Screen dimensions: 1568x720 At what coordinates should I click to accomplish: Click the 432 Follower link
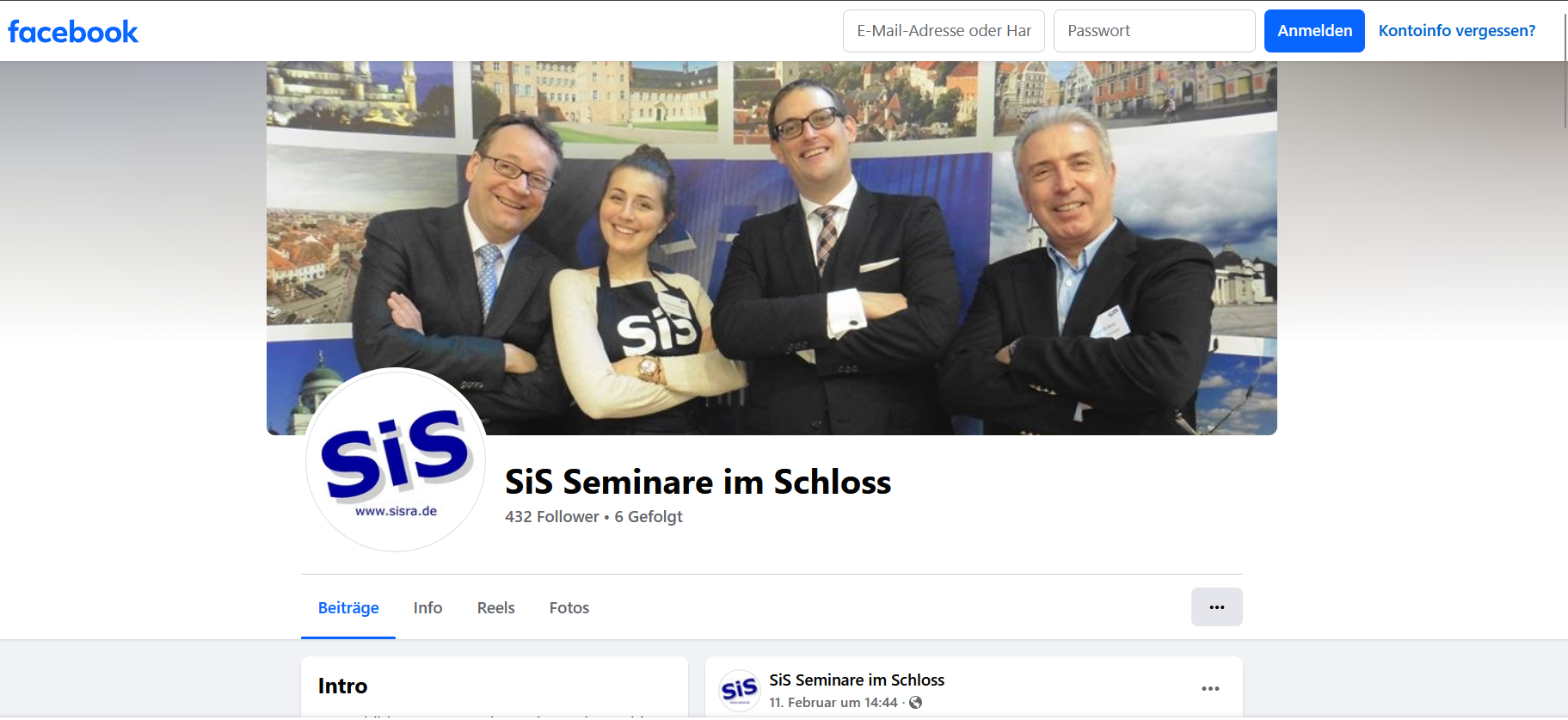(552, 517)
